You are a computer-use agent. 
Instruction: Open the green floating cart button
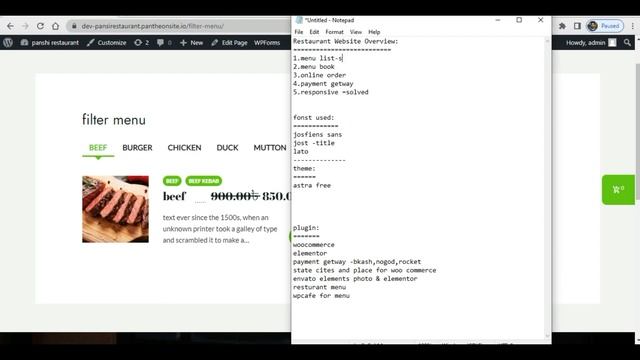(618, 190)
